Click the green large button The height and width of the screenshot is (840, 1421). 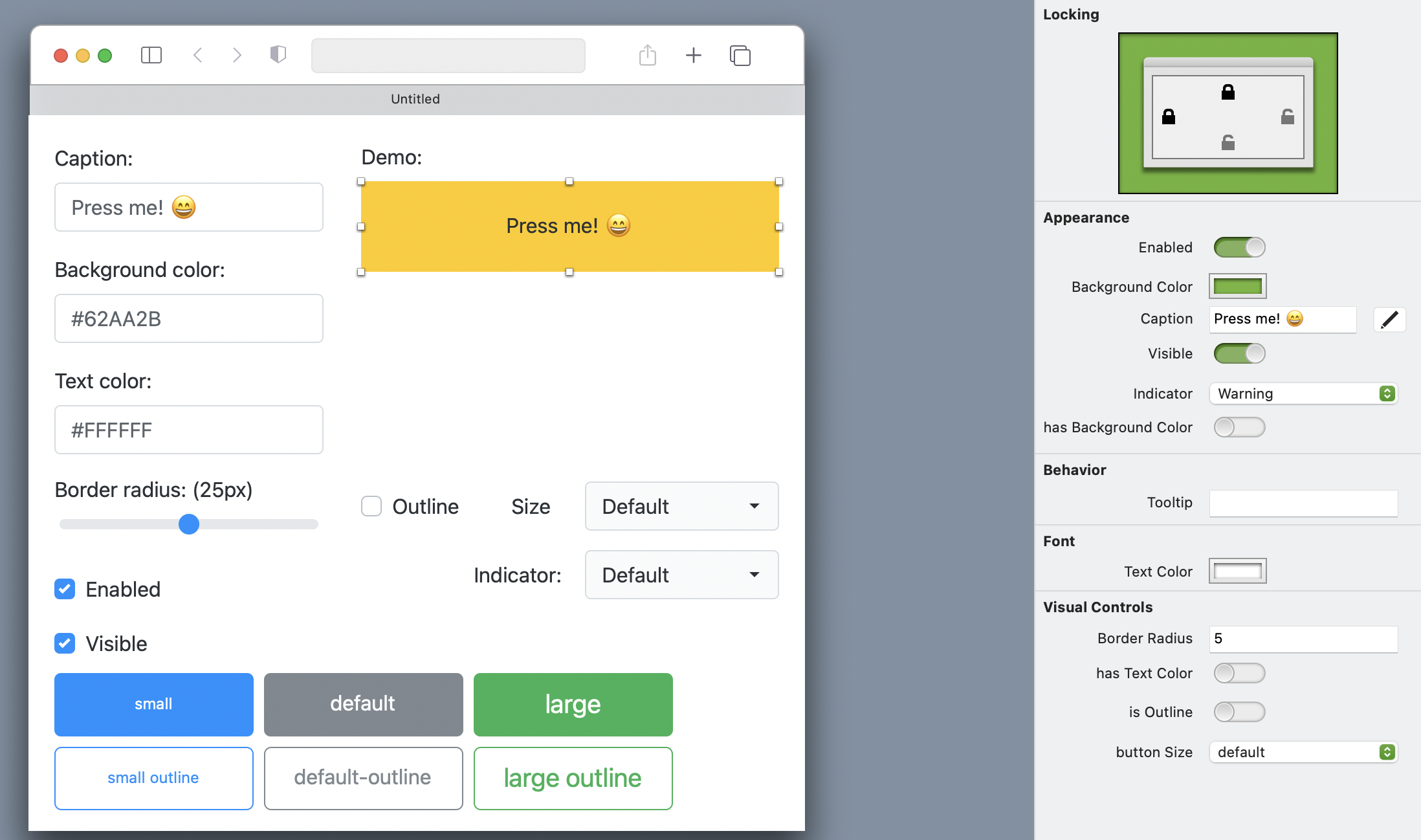tap(573, 704)
